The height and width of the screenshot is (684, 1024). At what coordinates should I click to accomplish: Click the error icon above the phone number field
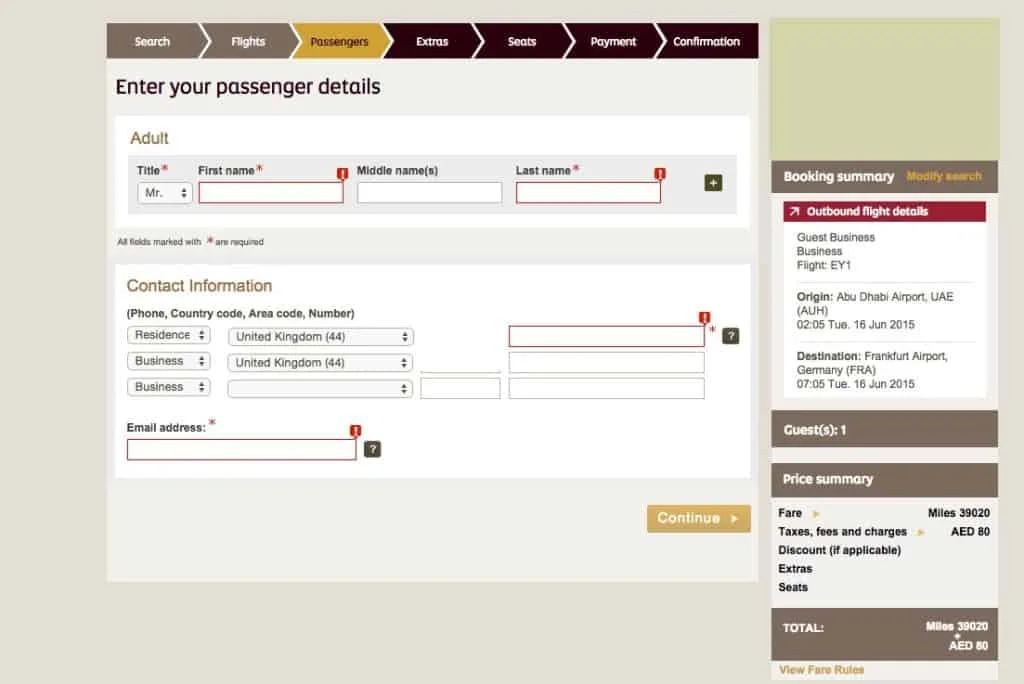704,318
